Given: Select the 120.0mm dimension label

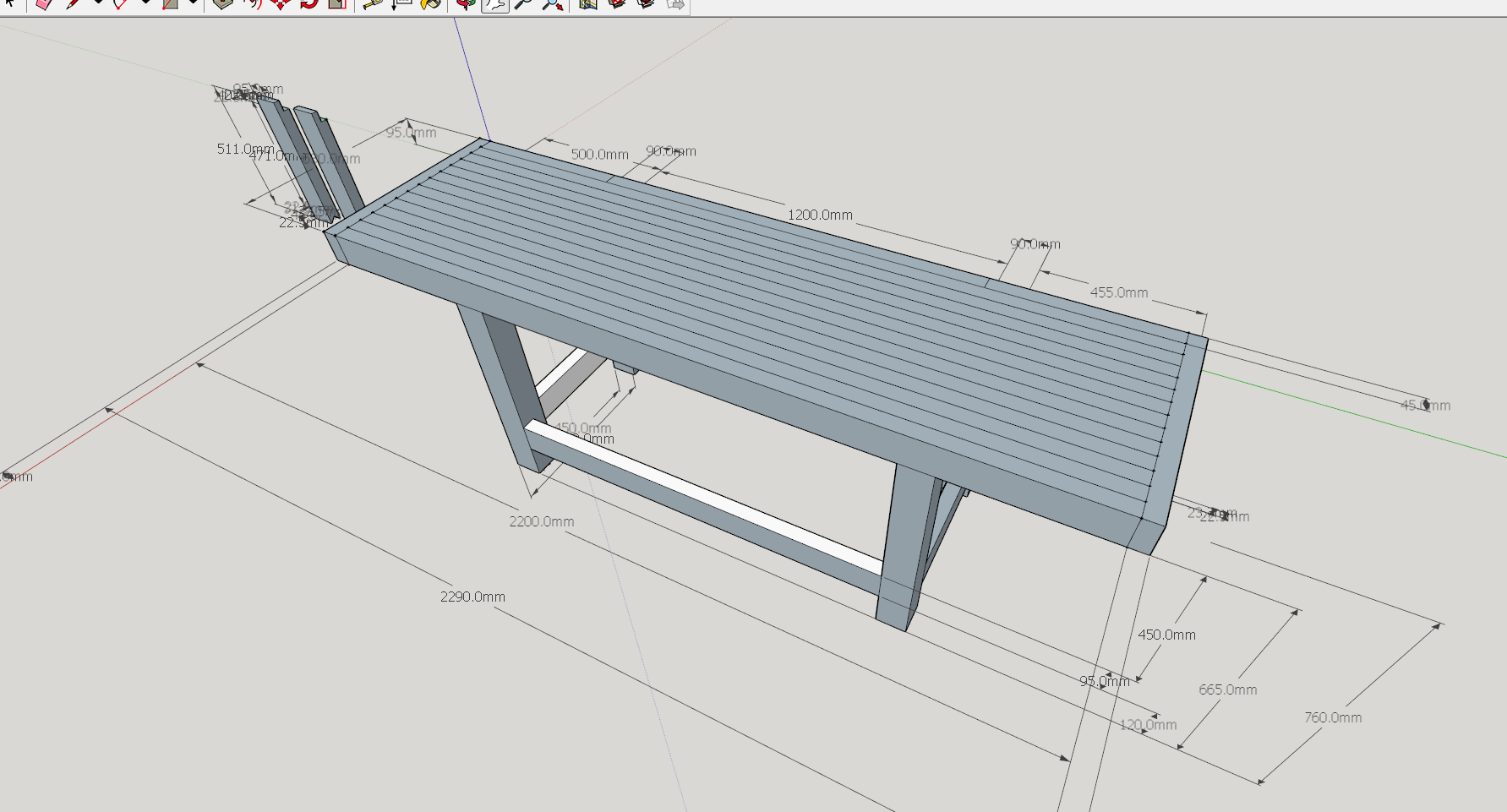Looking at the screenshot, I should (1148, 724).
